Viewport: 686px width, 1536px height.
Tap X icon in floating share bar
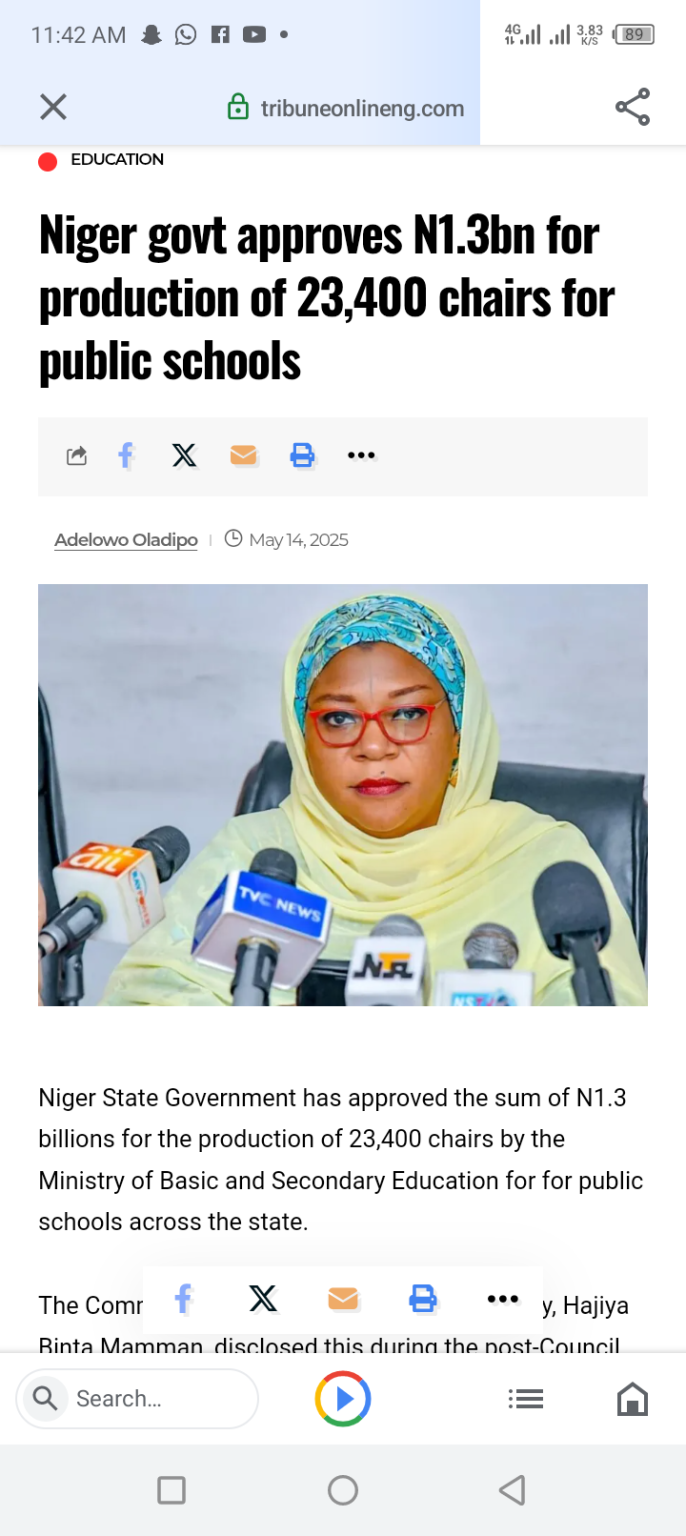coord(263,1299)
